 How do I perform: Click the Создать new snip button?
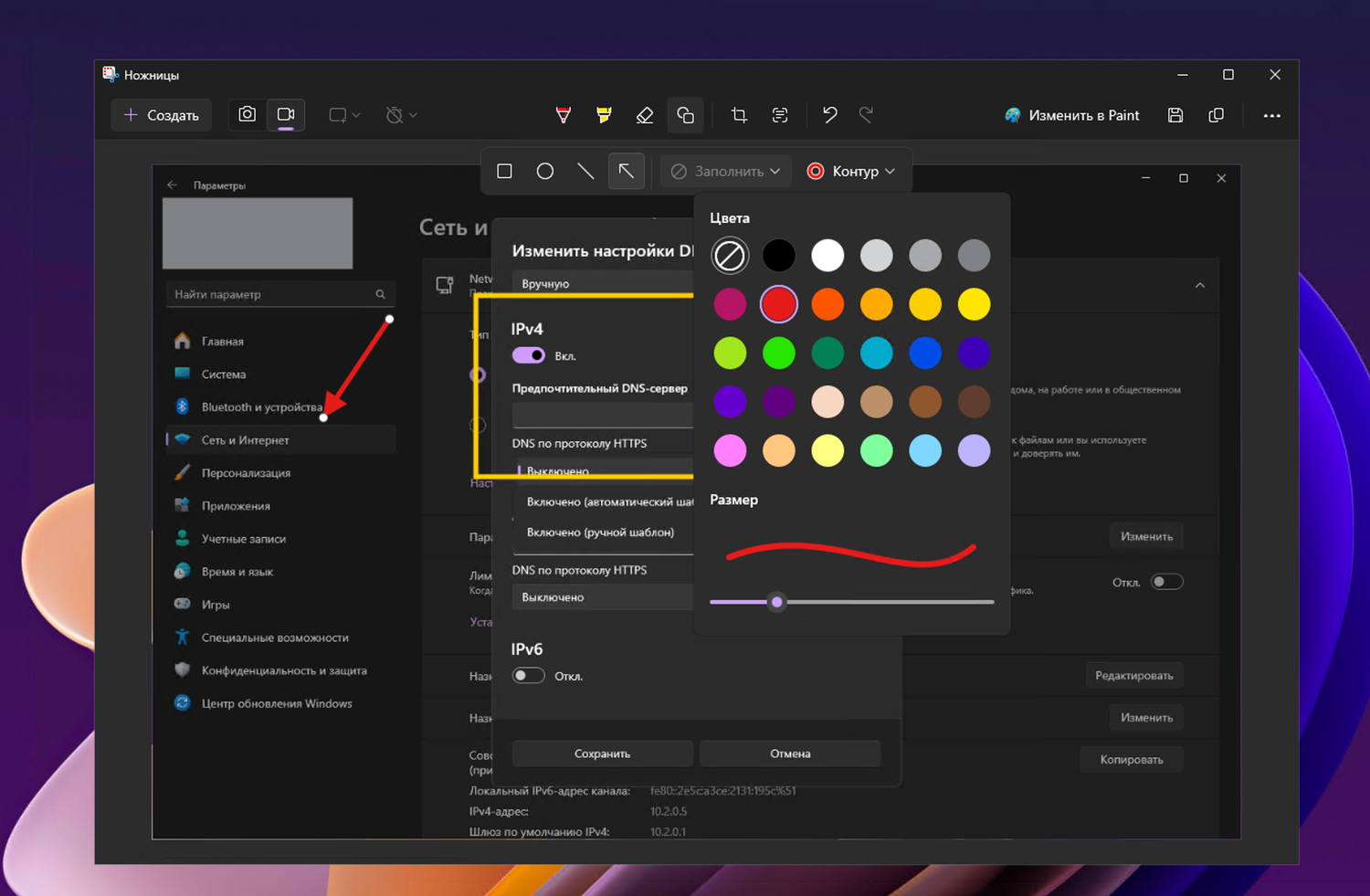[162, 115]
